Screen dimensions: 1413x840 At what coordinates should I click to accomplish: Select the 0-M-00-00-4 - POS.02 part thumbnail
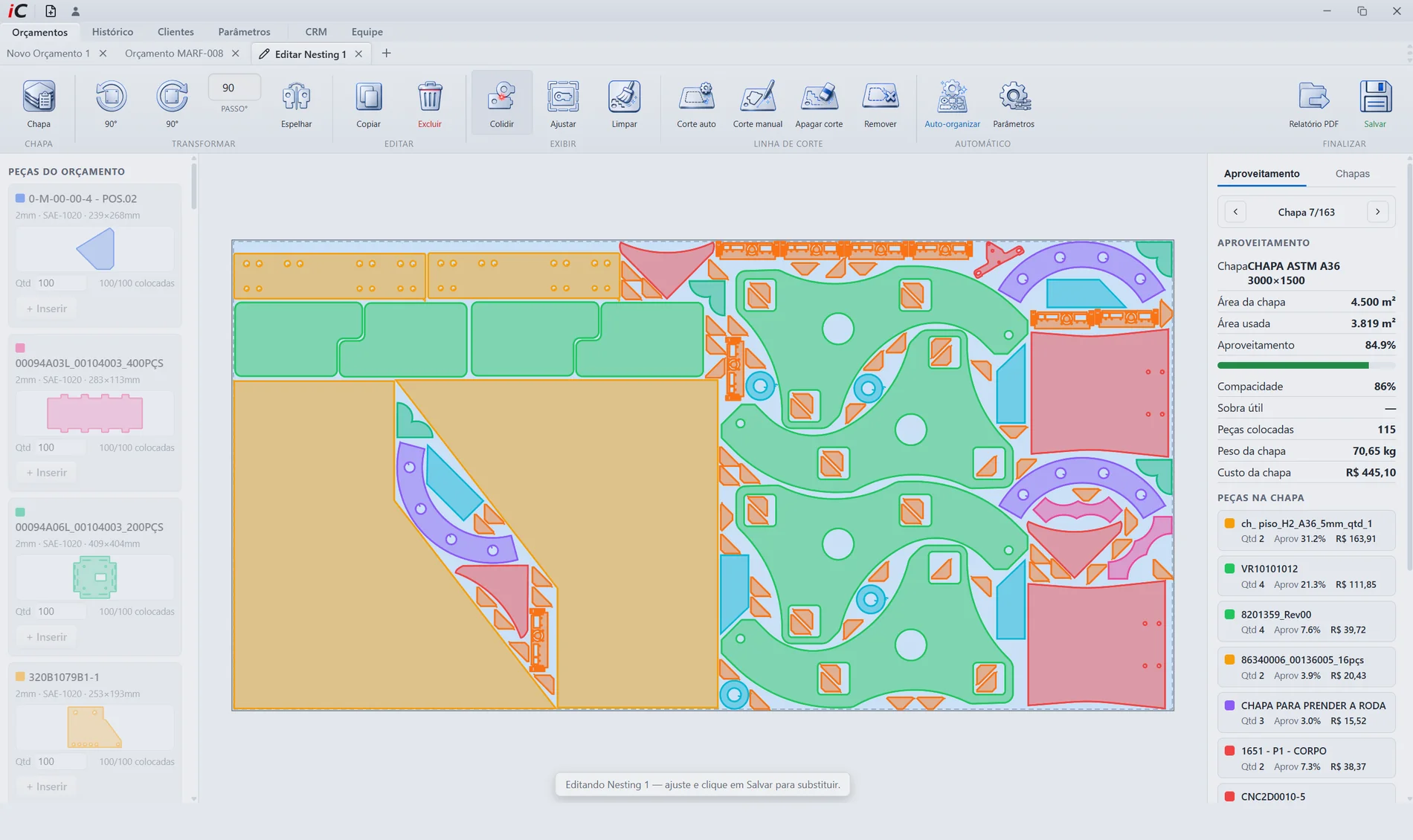pos(94,249)
